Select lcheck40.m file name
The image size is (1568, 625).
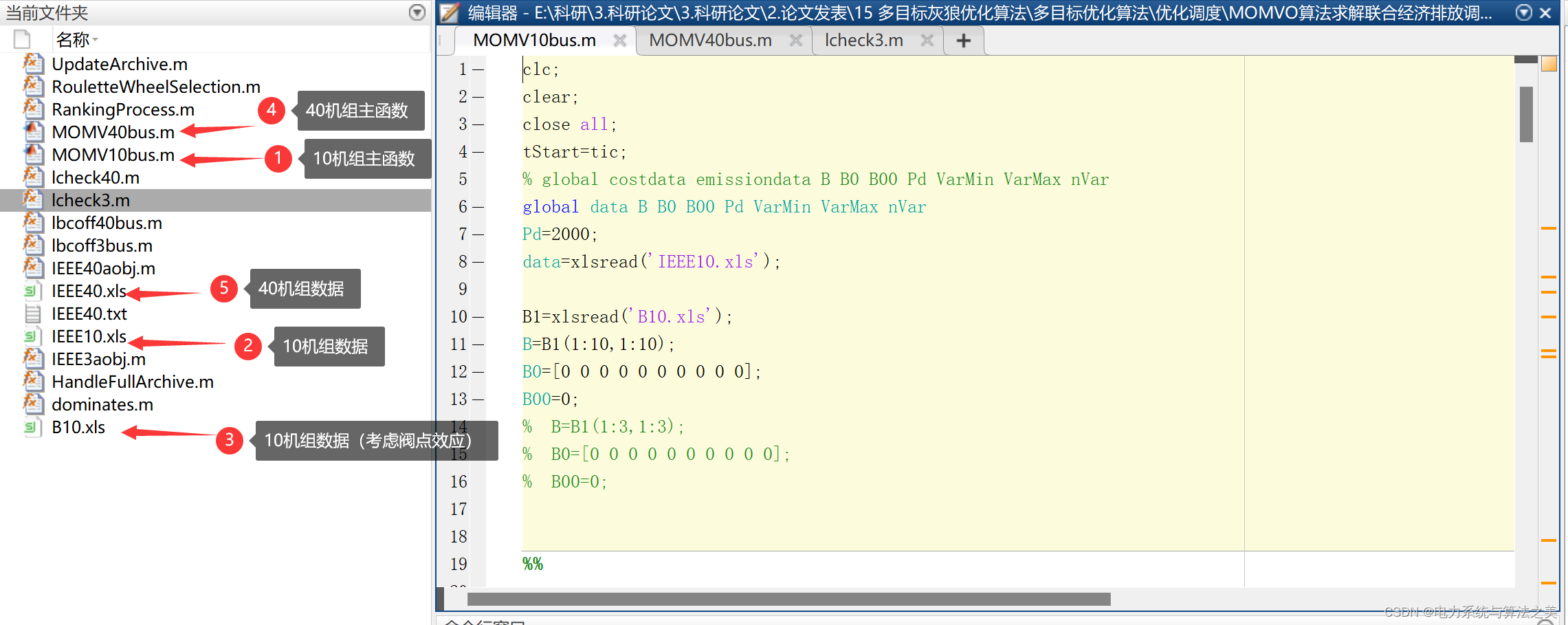[x=96, y=177]
